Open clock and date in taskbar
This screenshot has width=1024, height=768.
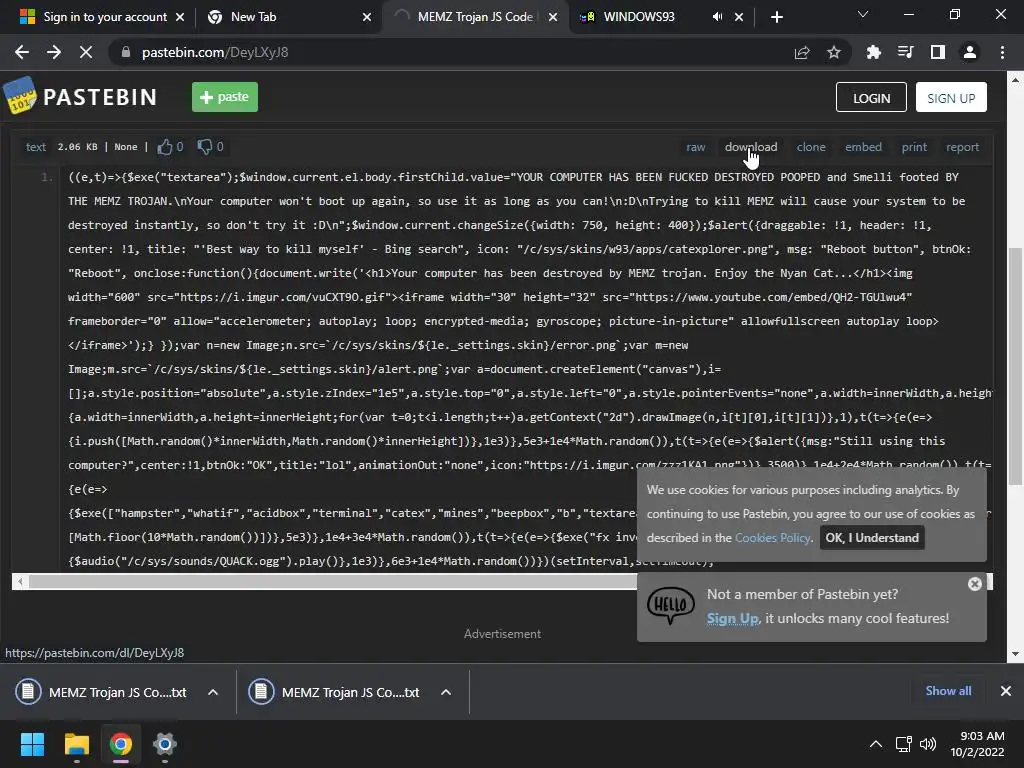(978, 744)
